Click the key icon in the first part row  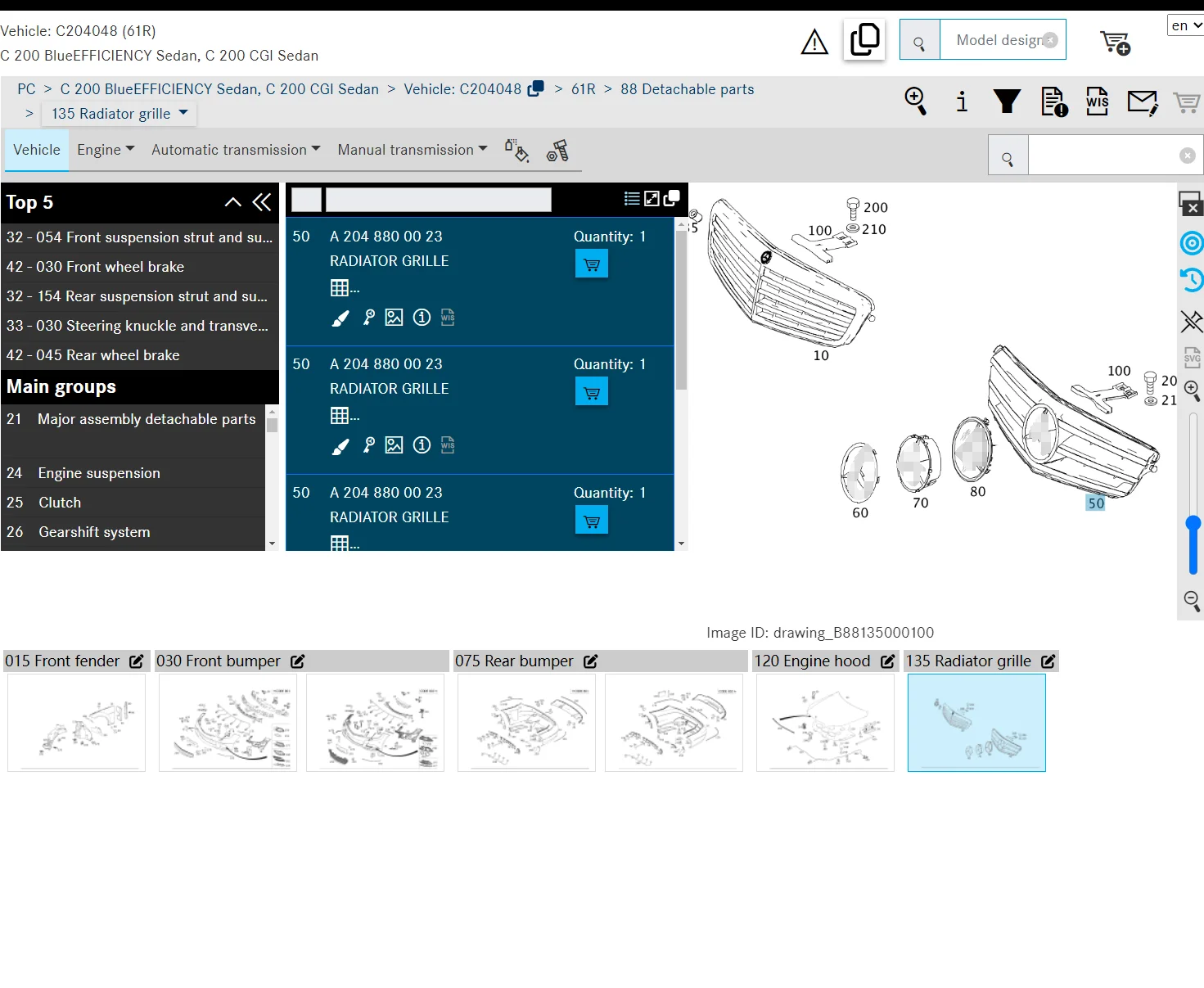[x=369, y=318]
